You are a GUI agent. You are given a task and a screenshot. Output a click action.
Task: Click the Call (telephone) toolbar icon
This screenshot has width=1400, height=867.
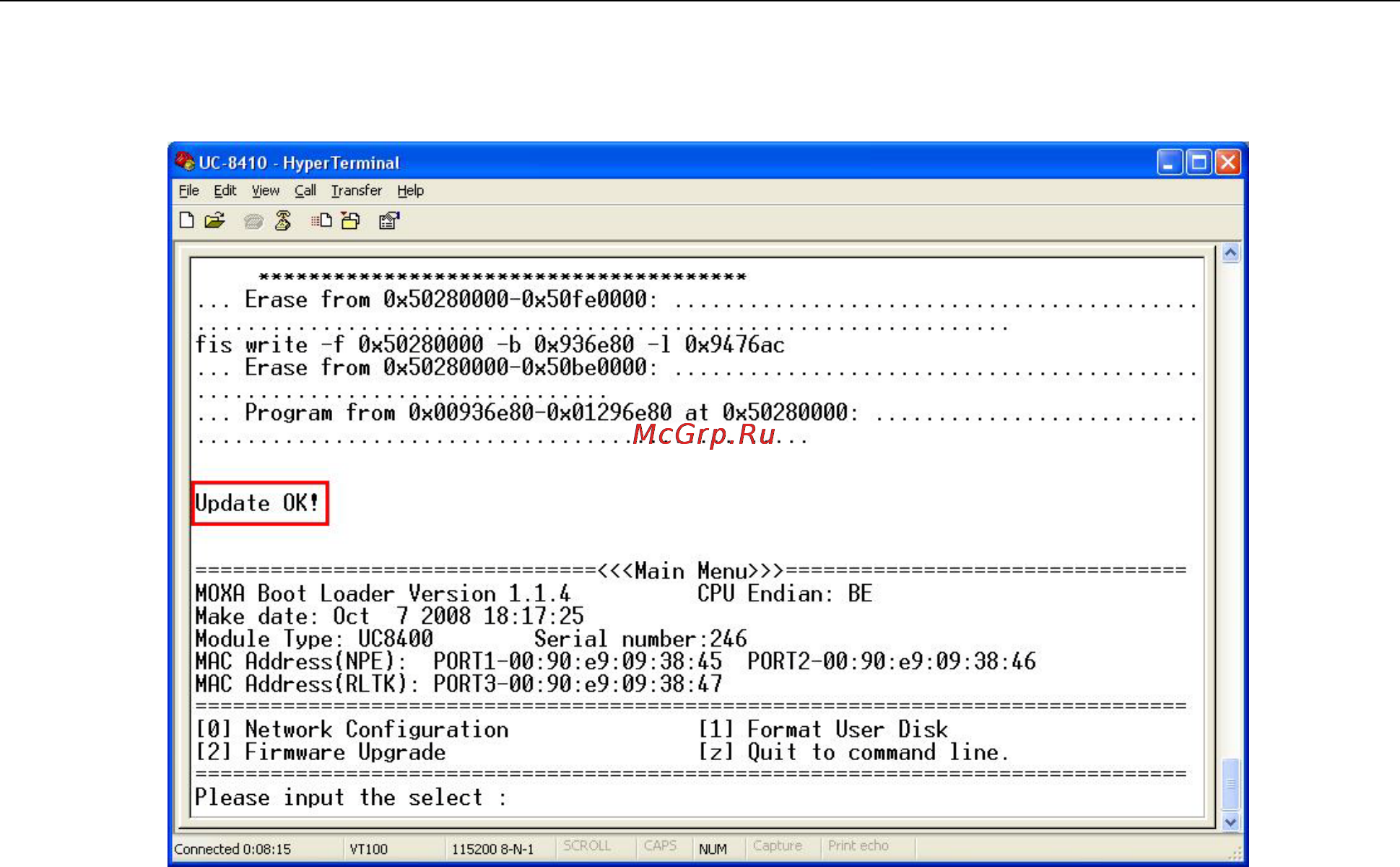(253, 221)
